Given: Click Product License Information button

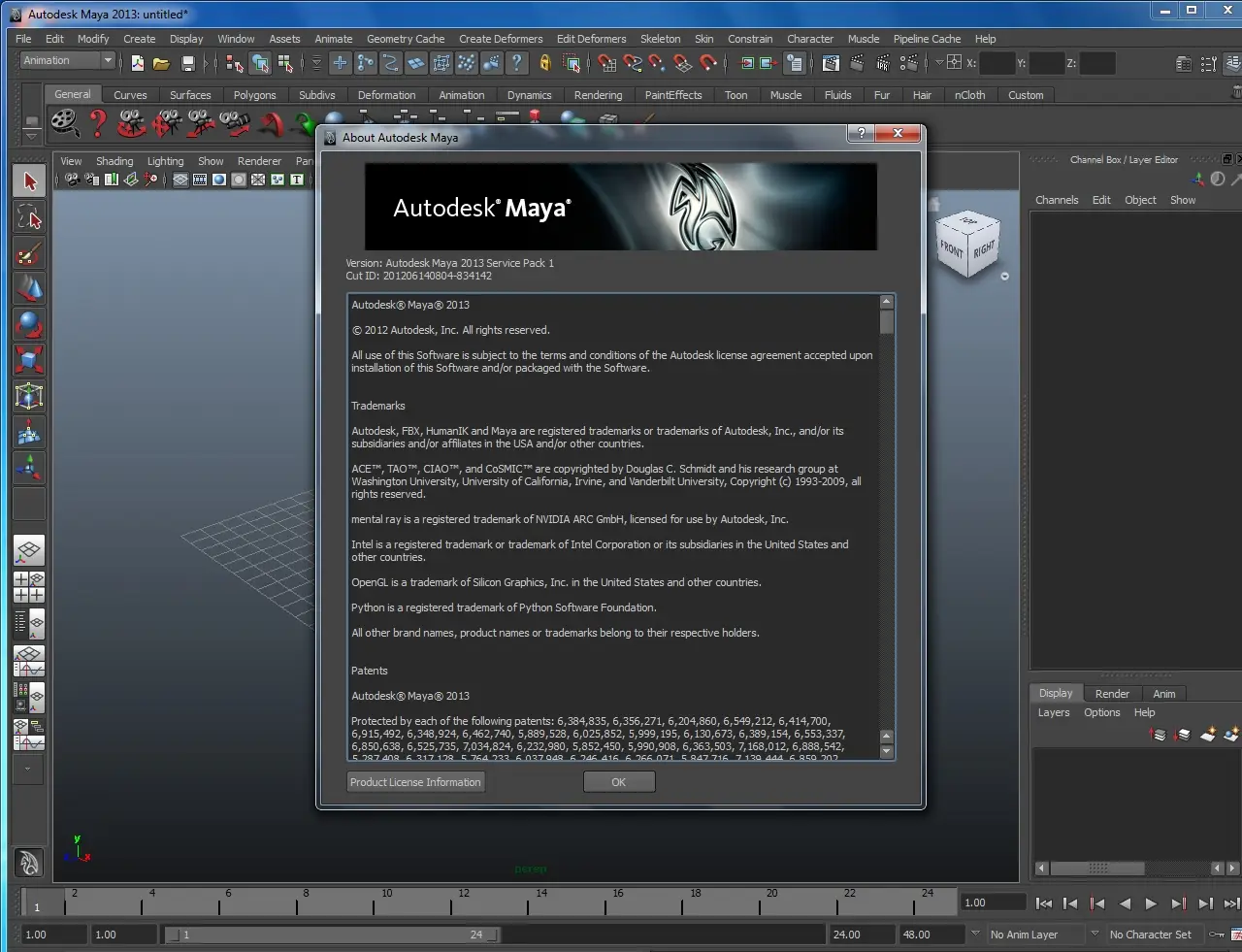Looking at the screenshot, I should click(x=415, y=782).
